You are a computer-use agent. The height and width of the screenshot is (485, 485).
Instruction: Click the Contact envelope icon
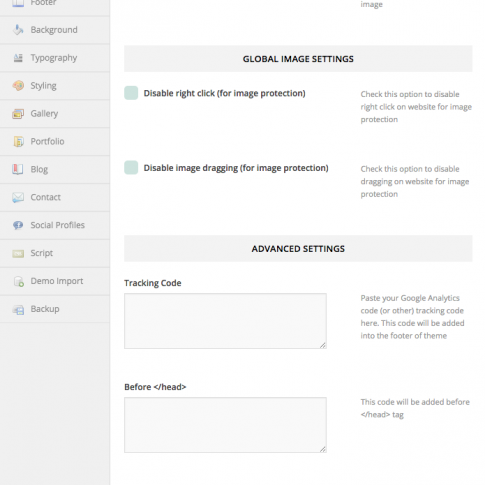(x=18, y=197)
